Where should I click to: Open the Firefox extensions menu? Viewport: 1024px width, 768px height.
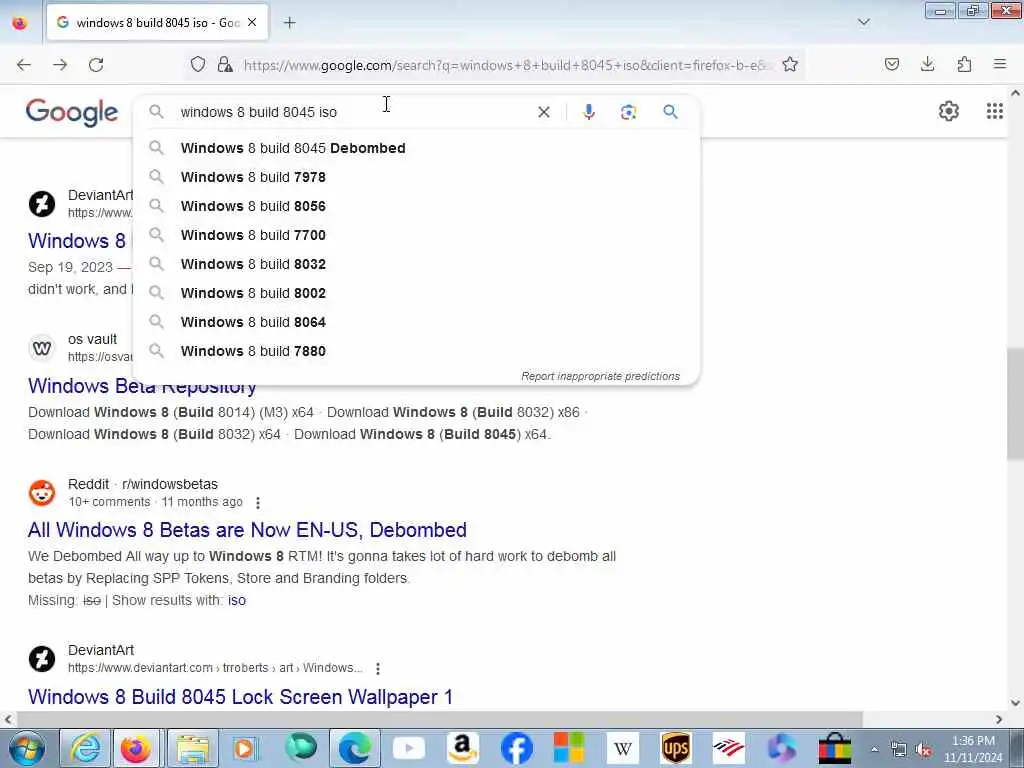[964, 64]
